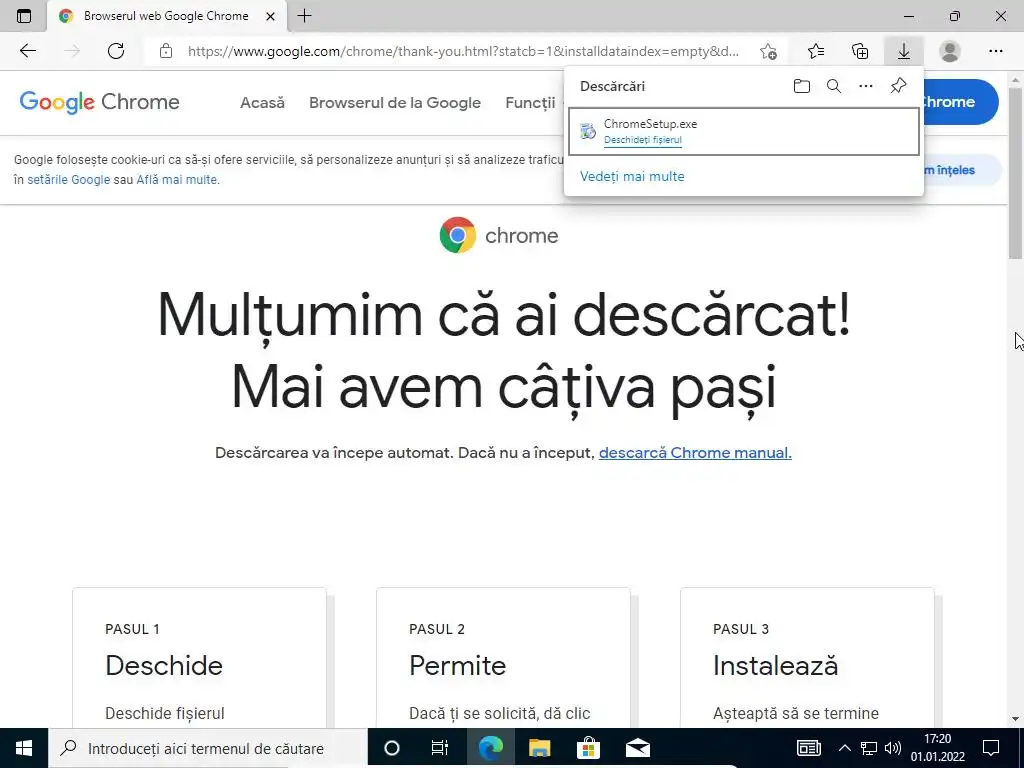Open tab actions menu icon

(x=24, y=16)
